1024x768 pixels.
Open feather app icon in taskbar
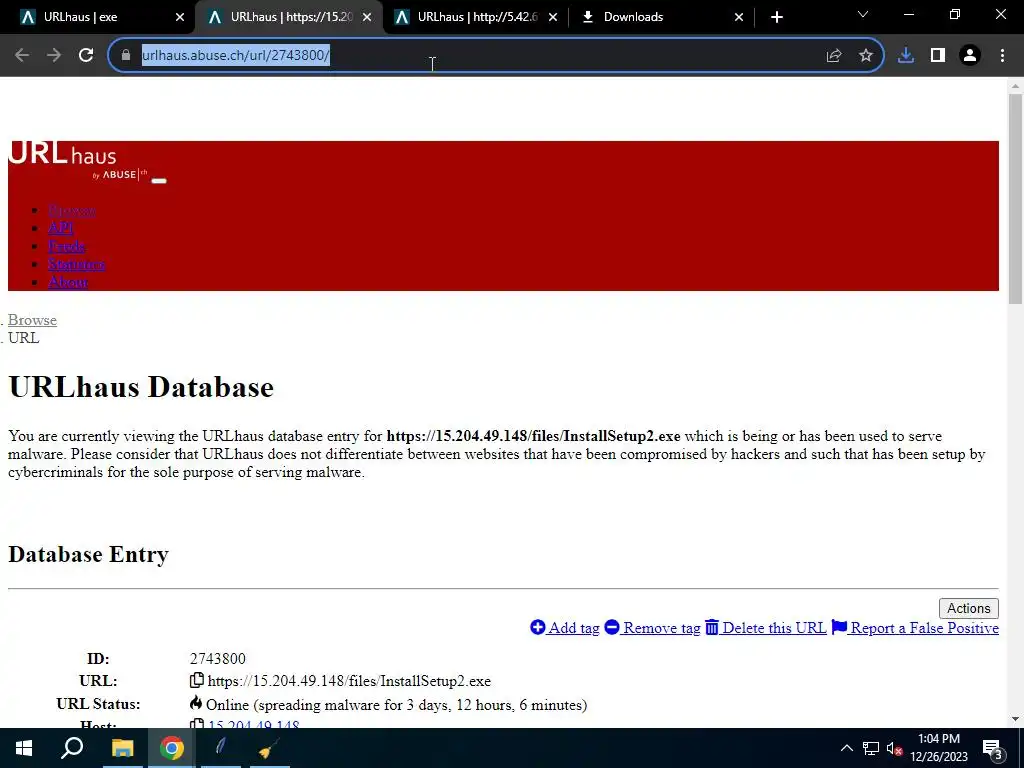click(x=221, y=748)
